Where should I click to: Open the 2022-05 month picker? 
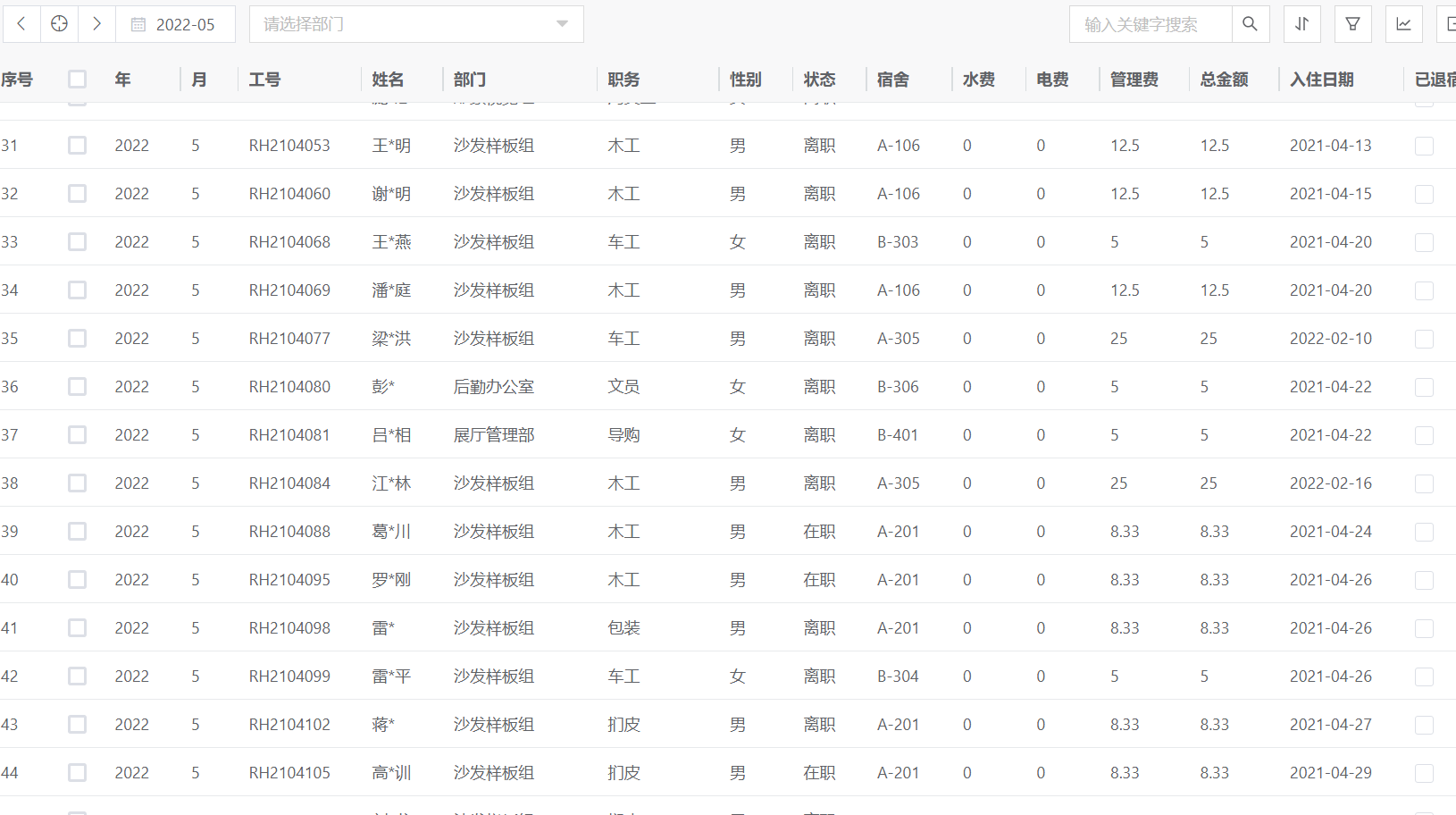click(x=175, y=24)
